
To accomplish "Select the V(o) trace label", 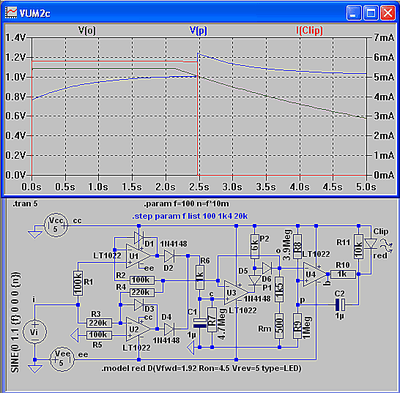I will (87, 31).
